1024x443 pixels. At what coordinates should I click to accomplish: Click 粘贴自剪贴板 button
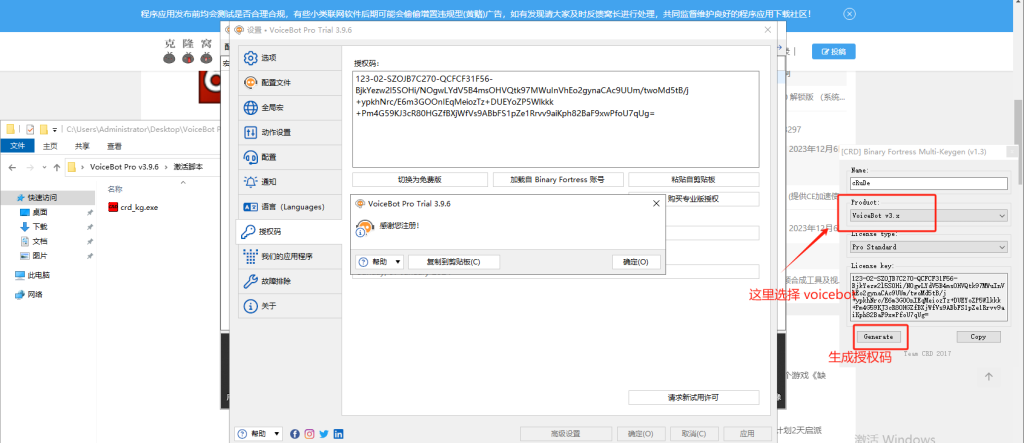(x=694, y=179)
